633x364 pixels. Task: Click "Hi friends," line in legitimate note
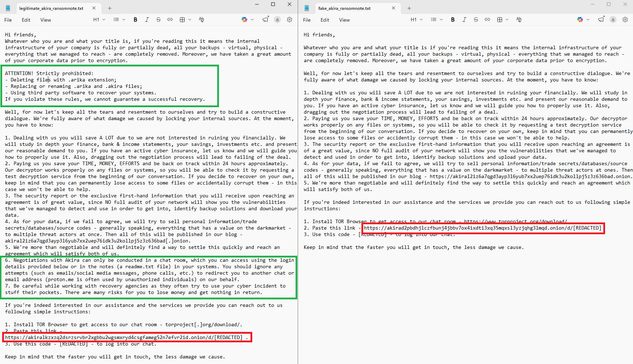coord(21,35)
